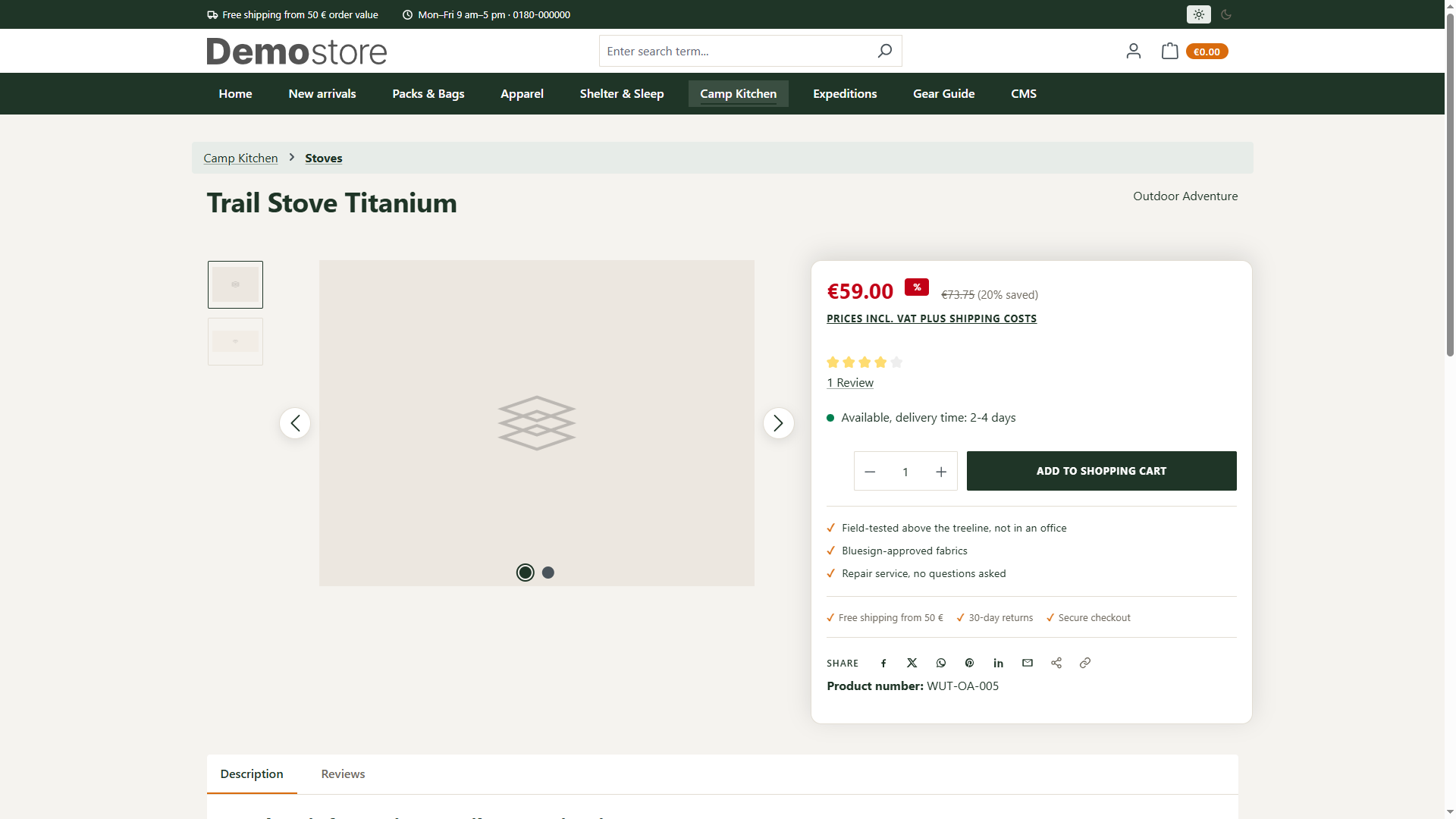The image size is (1456, 819).
Task: Select the Description tab
Action: pos(252,773)
